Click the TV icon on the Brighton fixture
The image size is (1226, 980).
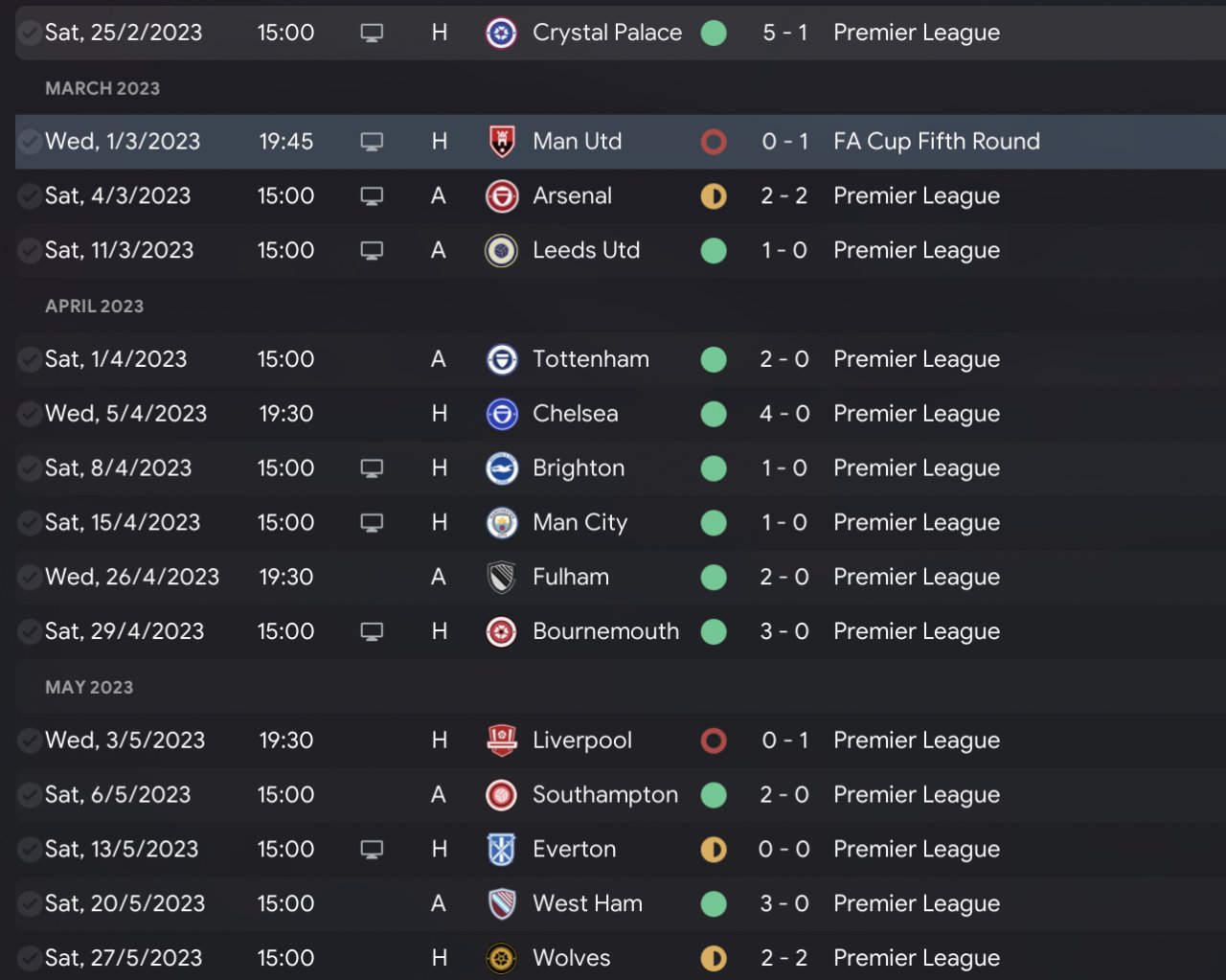click(x=372, y=468)
